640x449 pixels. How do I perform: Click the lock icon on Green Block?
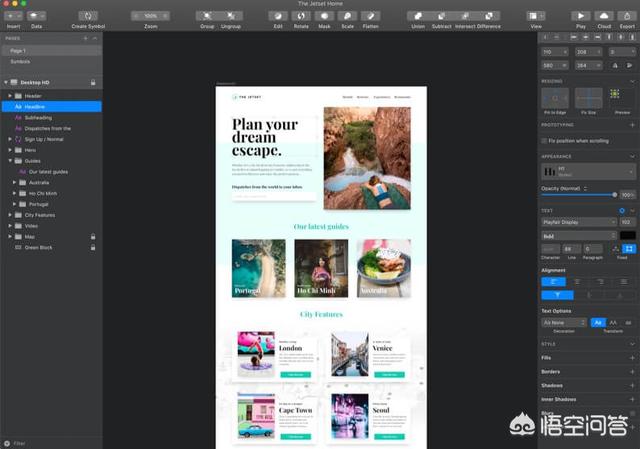pyautogui.click(x=93, y=247)
